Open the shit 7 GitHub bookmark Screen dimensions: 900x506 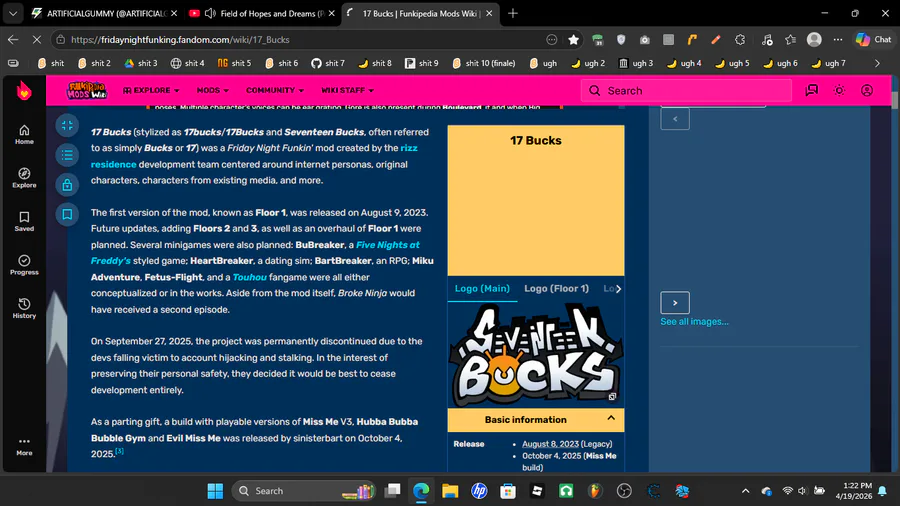(x=328, y=63)
